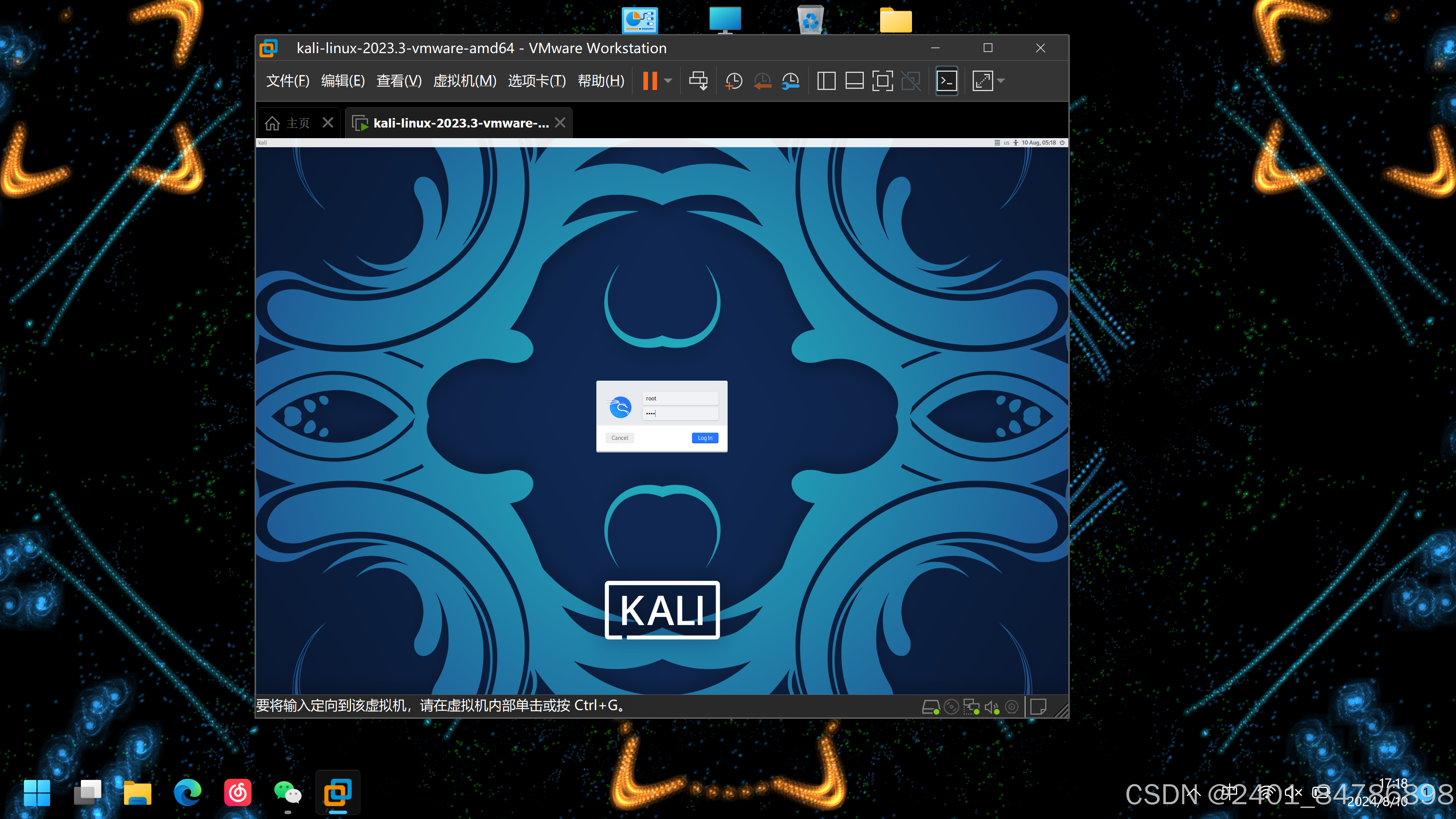Click the hard disk status icon
Viewport: 1456px width, 819px height.
(x=930, y=707)
